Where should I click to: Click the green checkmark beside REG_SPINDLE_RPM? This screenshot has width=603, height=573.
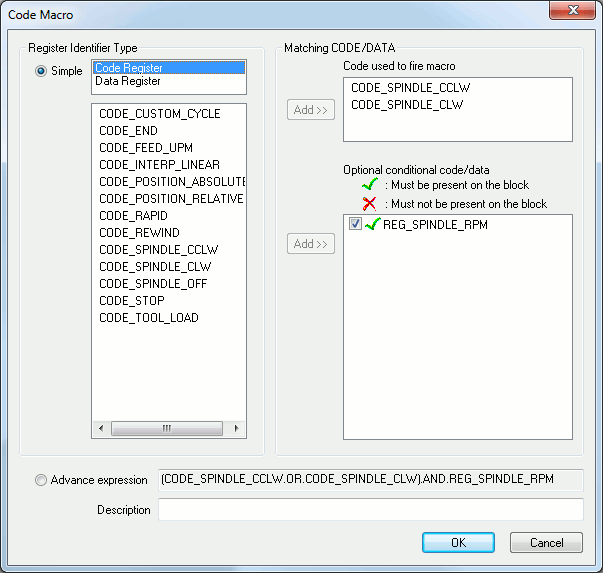click(372, 224)
